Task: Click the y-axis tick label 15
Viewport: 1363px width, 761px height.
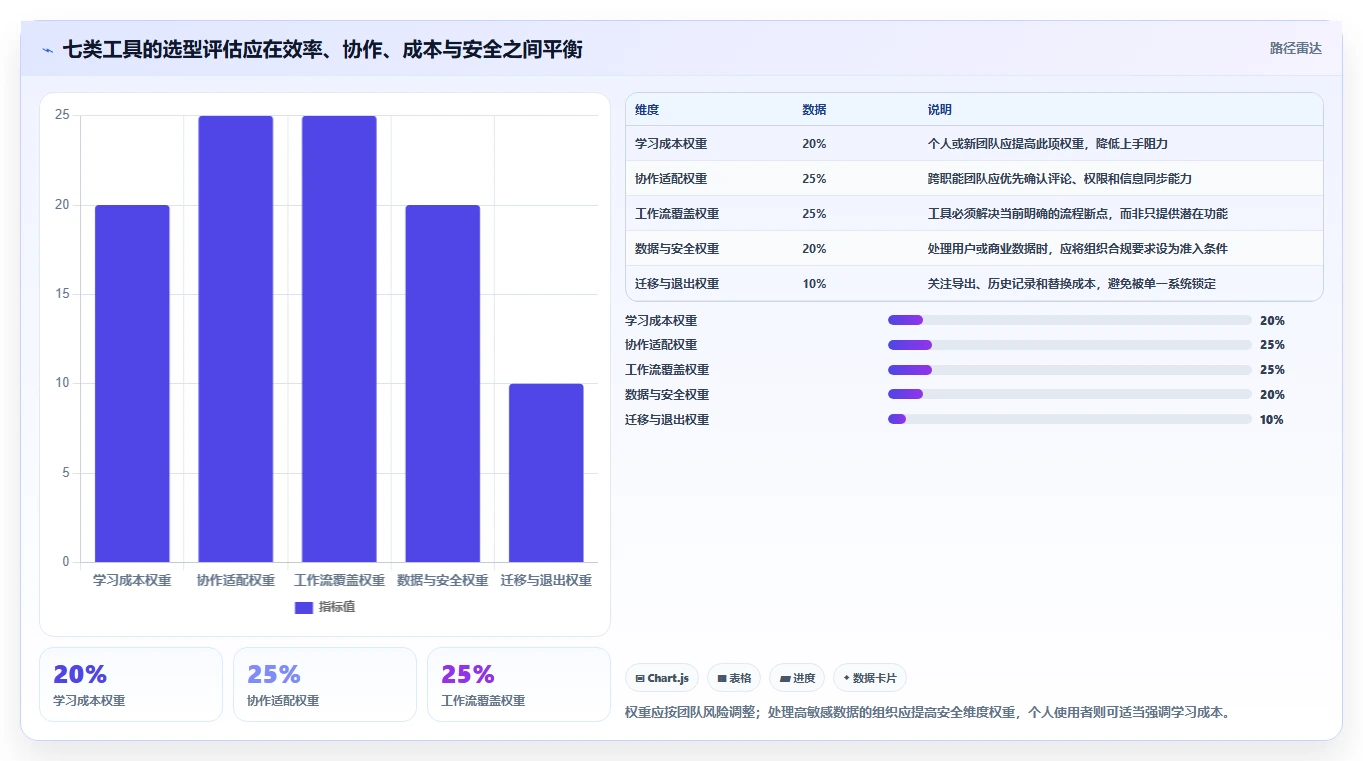Action: [62, 294]
